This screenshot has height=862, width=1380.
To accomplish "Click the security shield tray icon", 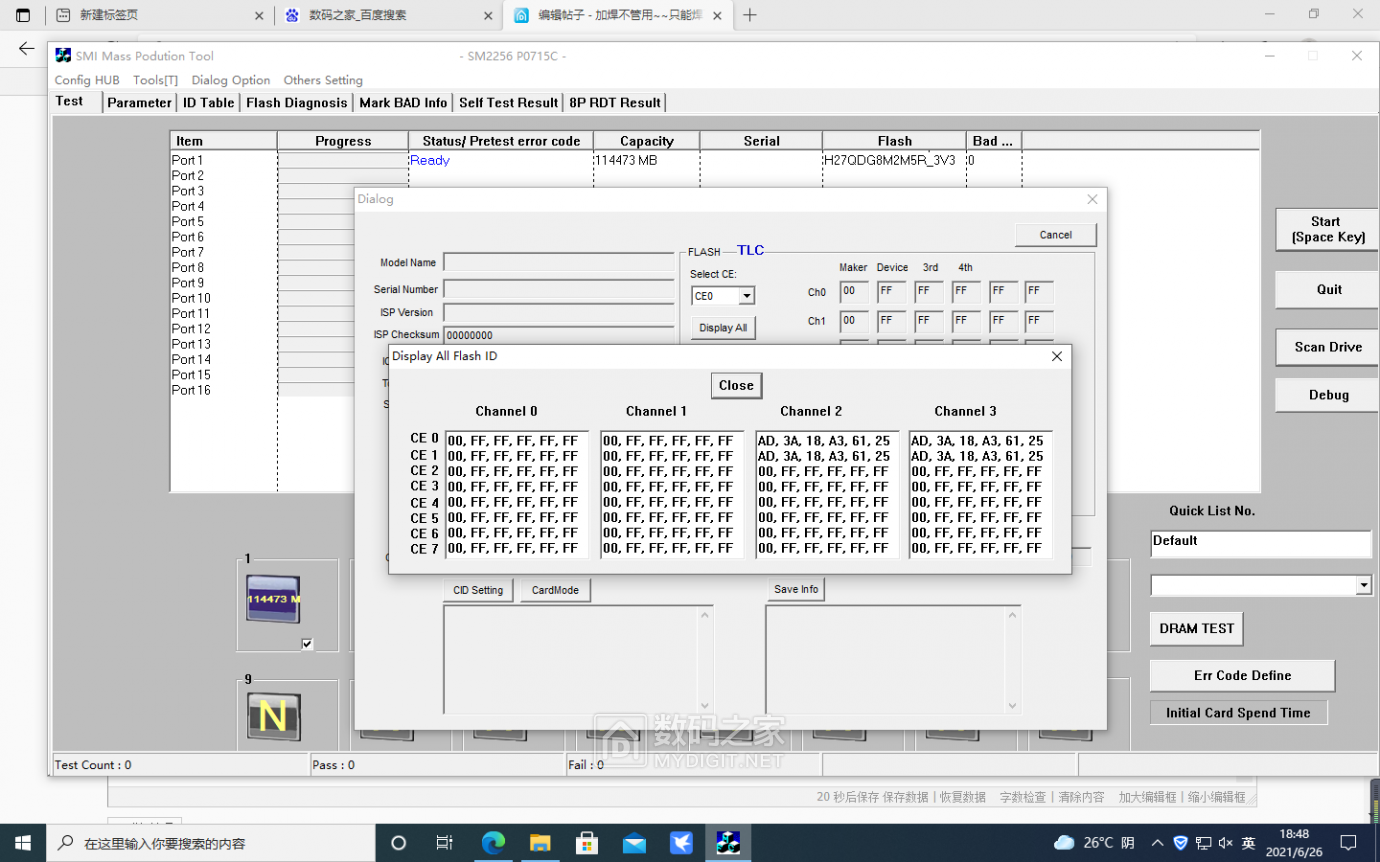I will coord(1180,843).
